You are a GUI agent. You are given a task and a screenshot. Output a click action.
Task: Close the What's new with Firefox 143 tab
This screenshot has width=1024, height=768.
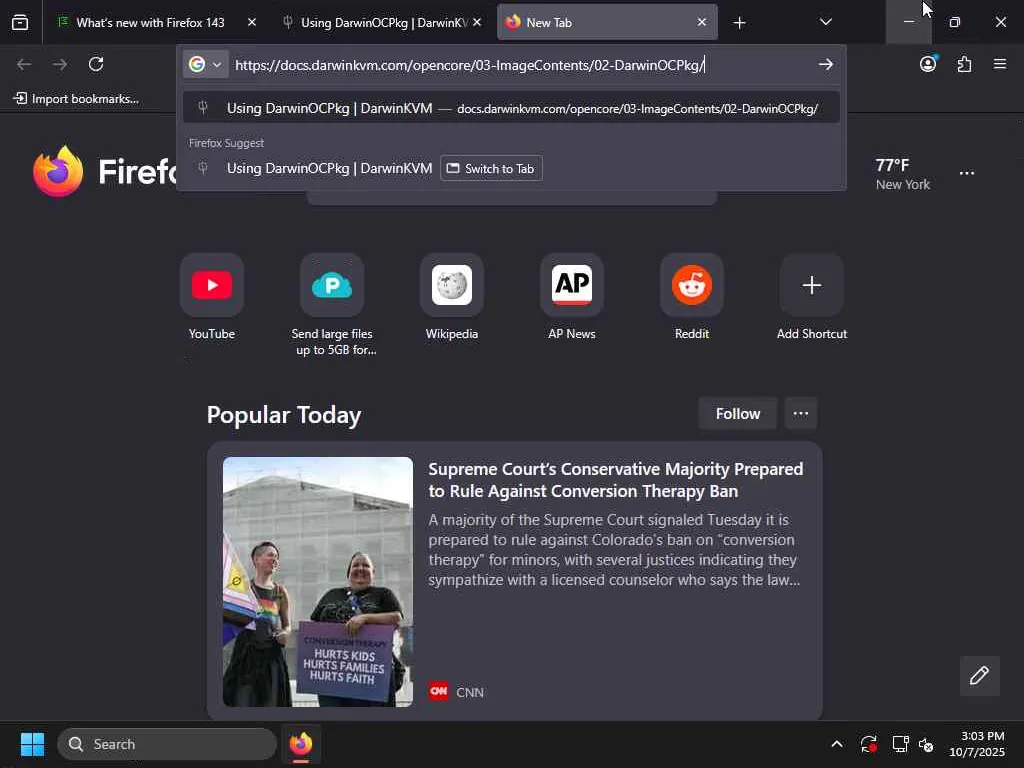coord(251,22)
